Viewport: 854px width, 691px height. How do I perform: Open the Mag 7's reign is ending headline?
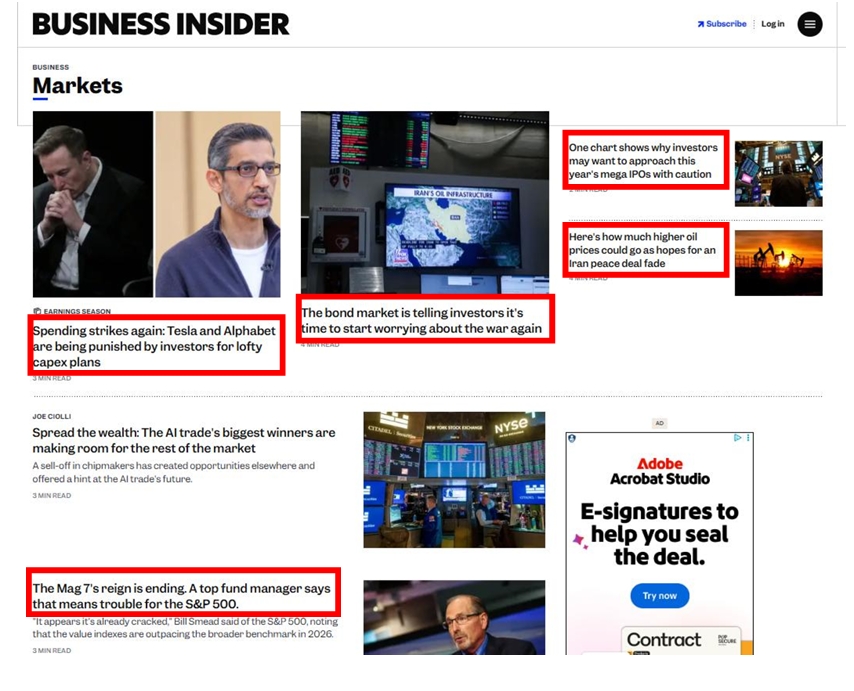pos(181,596)
